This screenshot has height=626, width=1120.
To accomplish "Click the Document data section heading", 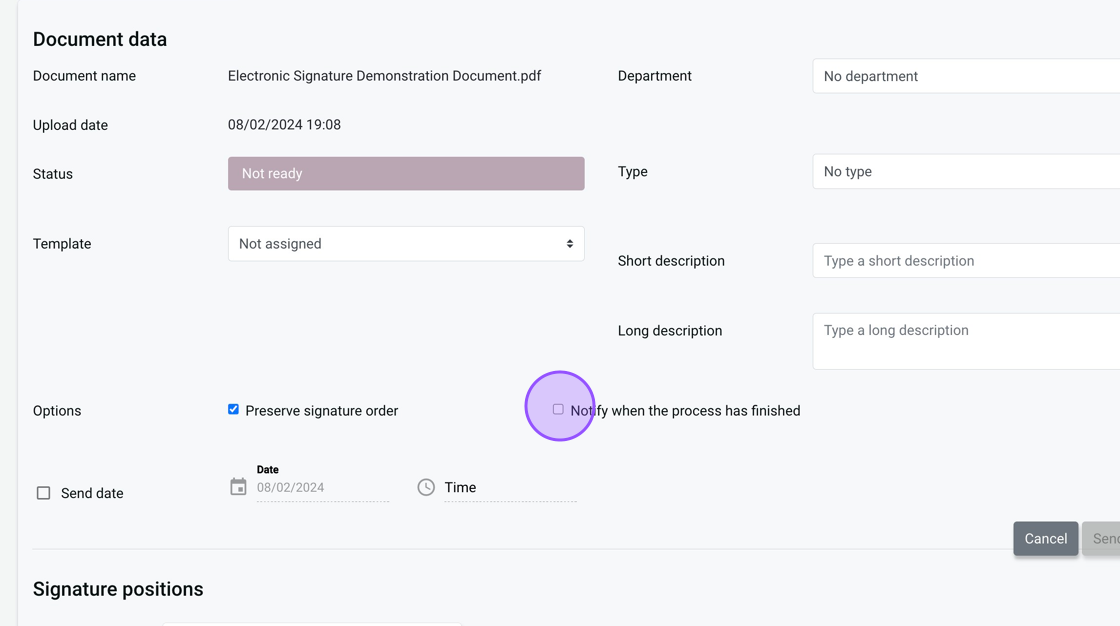I will tap(100, 39).
